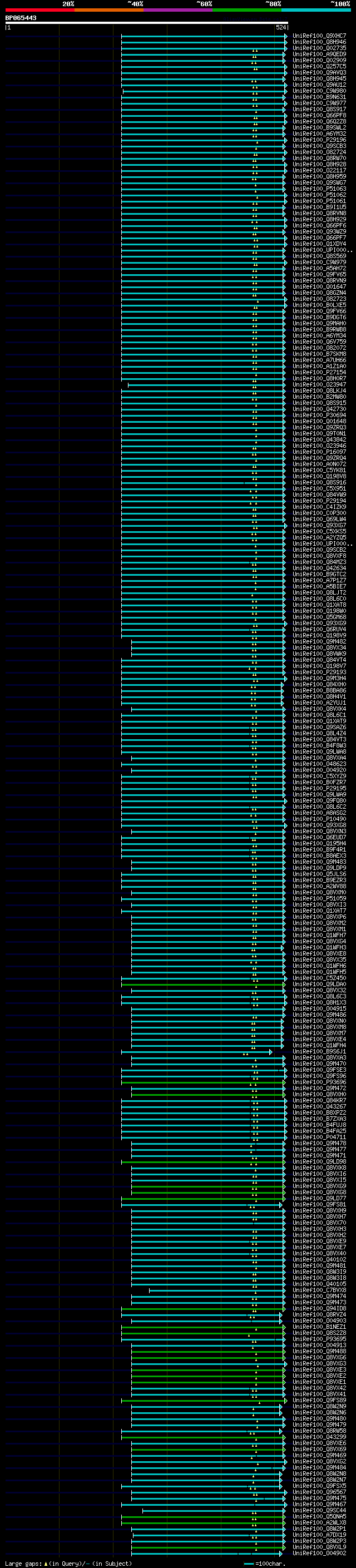Screen dimensions: 356x1568
Task: Open hit UniRef100_B9I1U5
Action: pos(319,207)
